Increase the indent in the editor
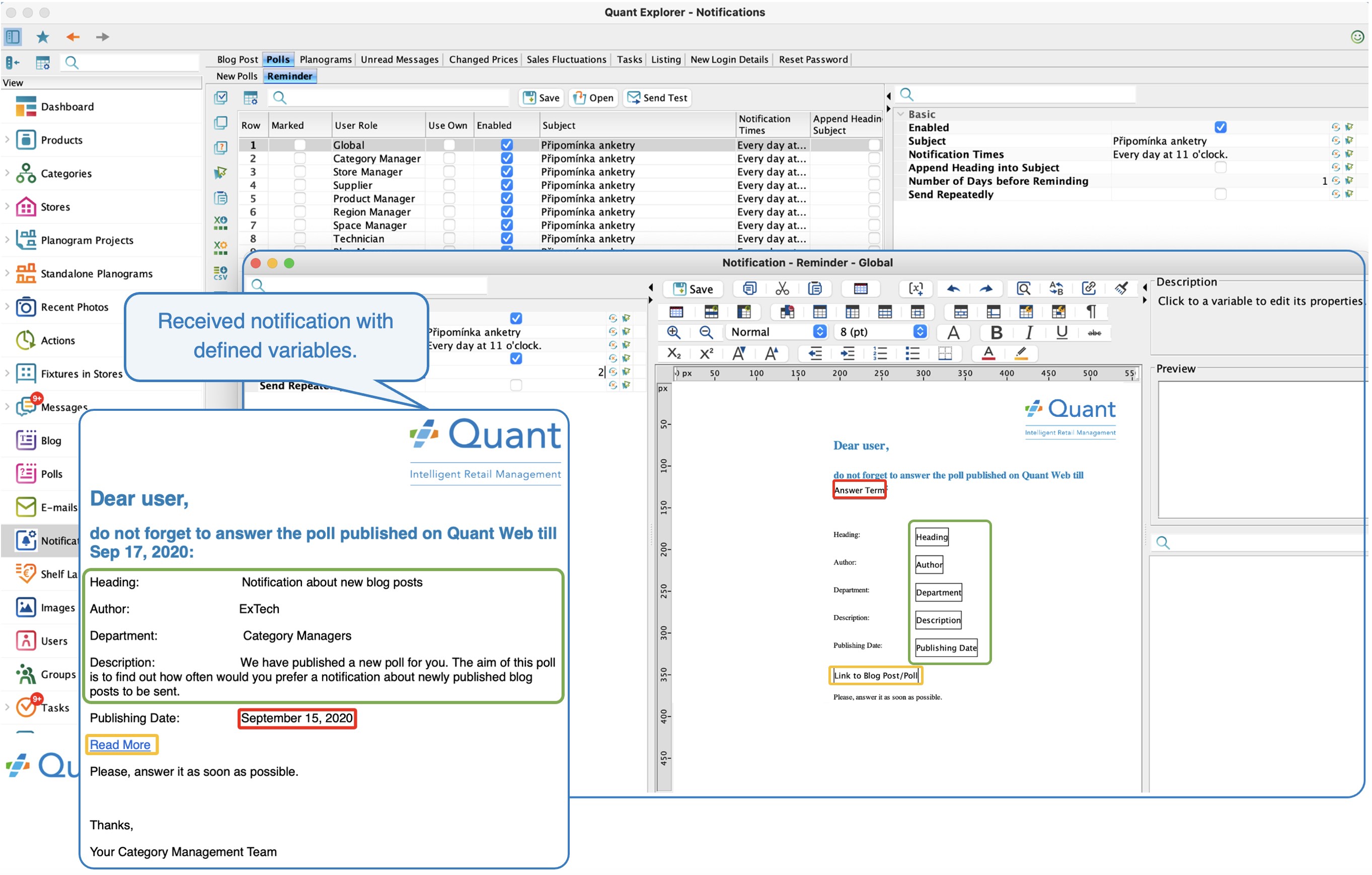Screen dimensions: 1372x875 (848, 354)
